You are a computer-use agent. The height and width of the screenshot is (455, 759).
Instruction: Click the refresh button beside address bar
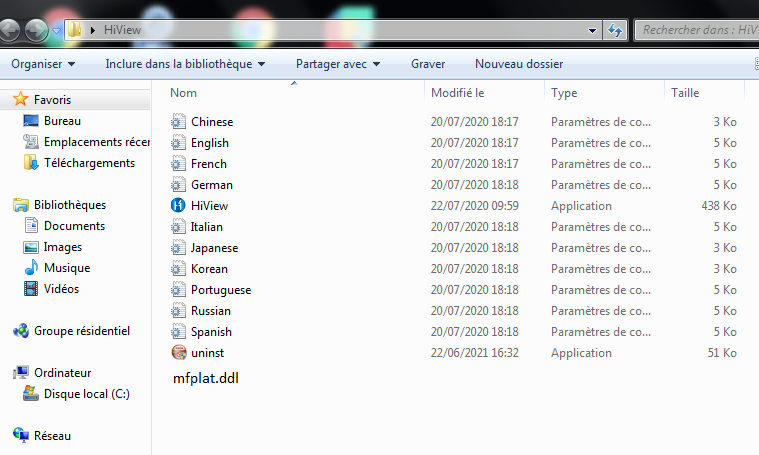point(615,30)
